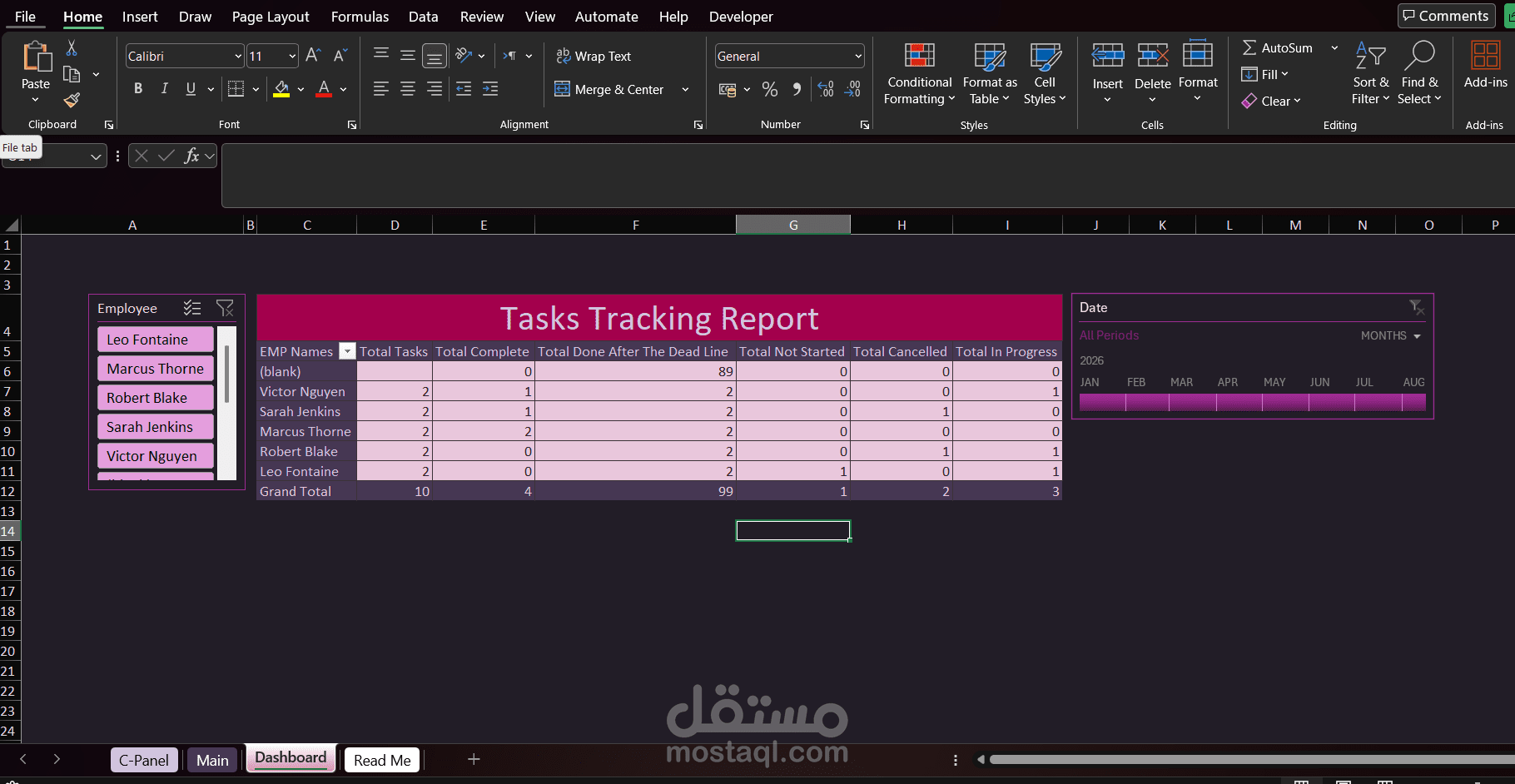Apply the Format Painter
The image size is (1515, 784).
[x=71, y=99]
